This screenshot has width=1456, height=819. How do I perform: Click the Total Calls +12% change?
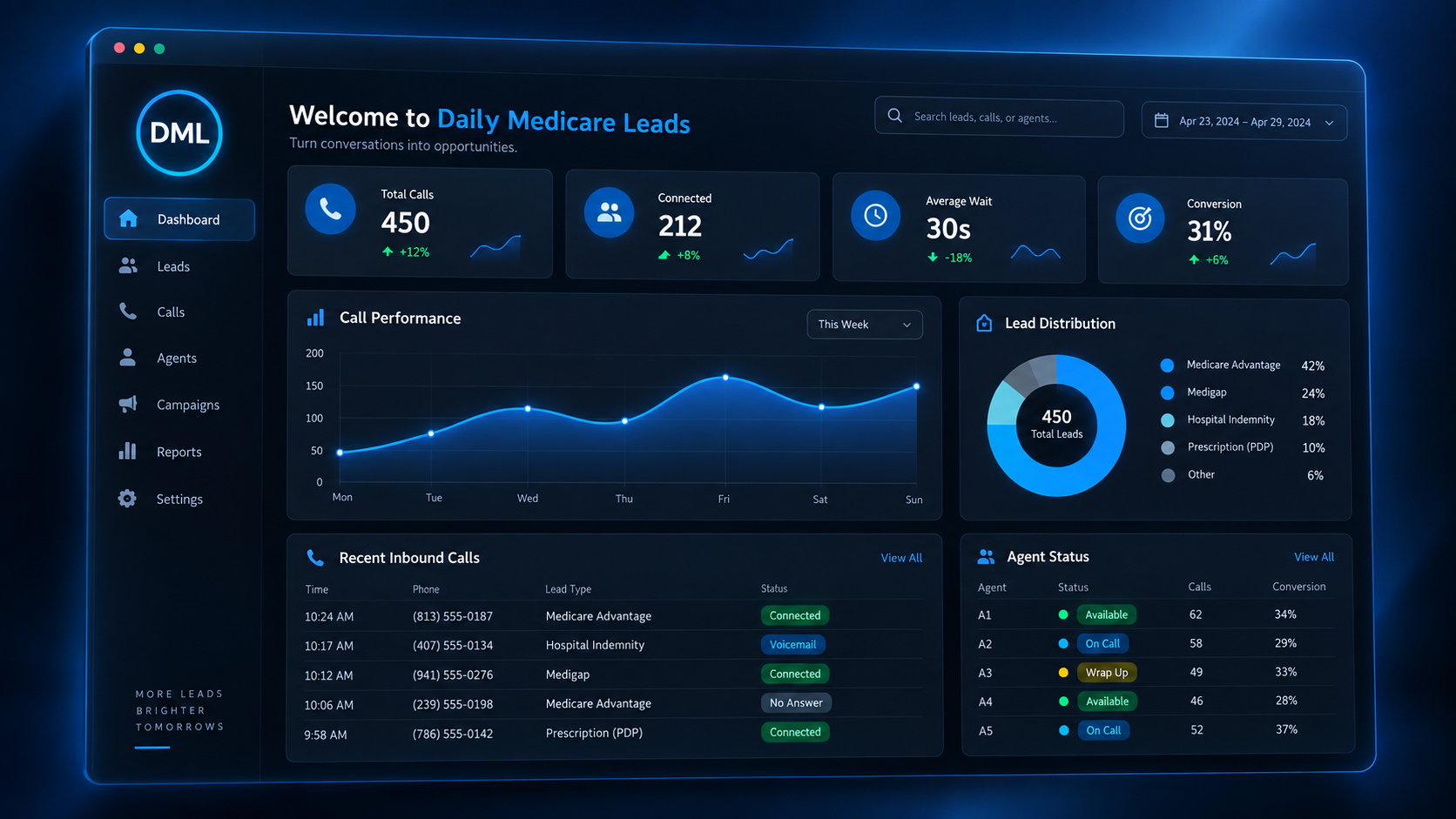point(406,252)
